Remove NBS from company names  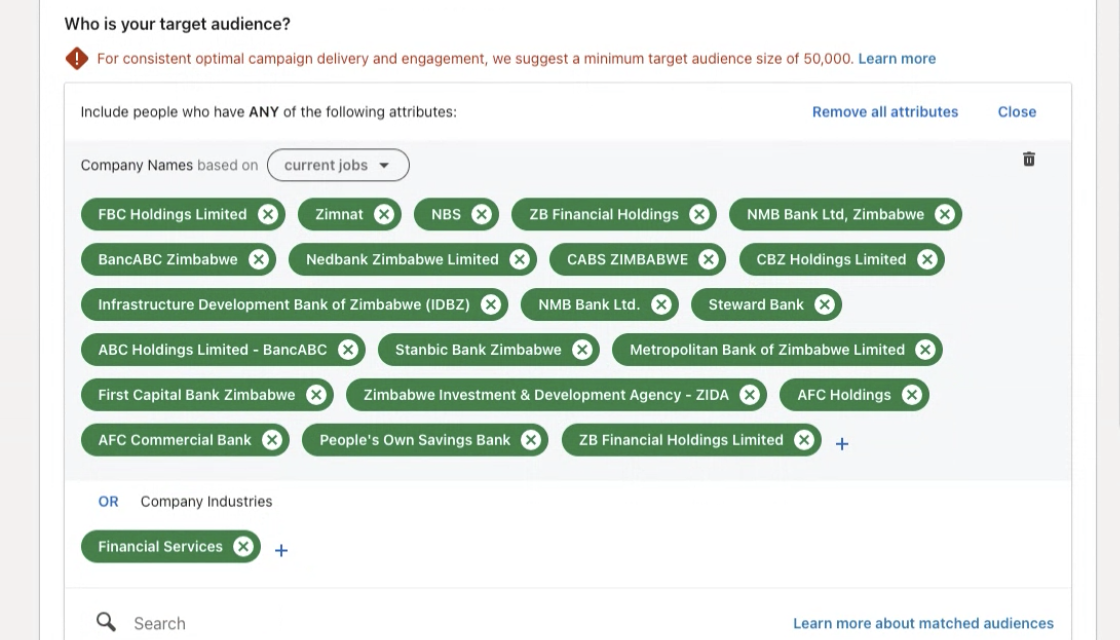click(x=481, y=214)
